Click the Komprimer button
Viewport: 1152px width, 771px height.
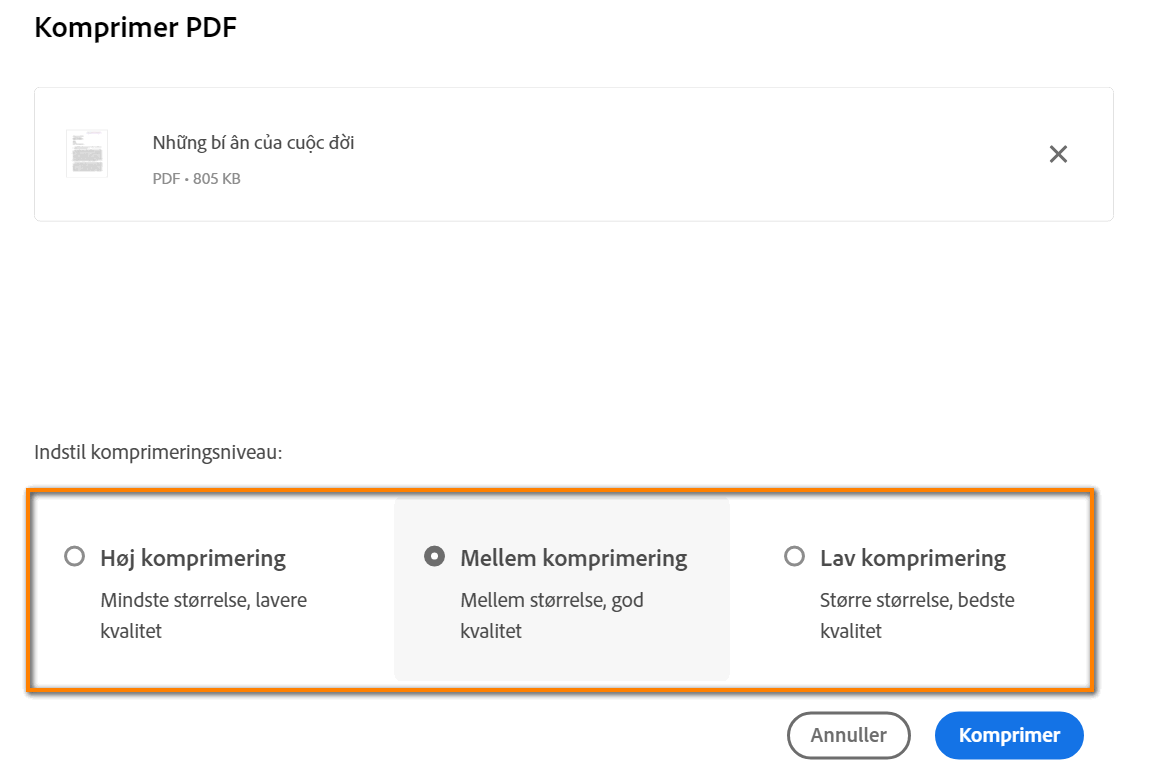tap(1009, 735)
